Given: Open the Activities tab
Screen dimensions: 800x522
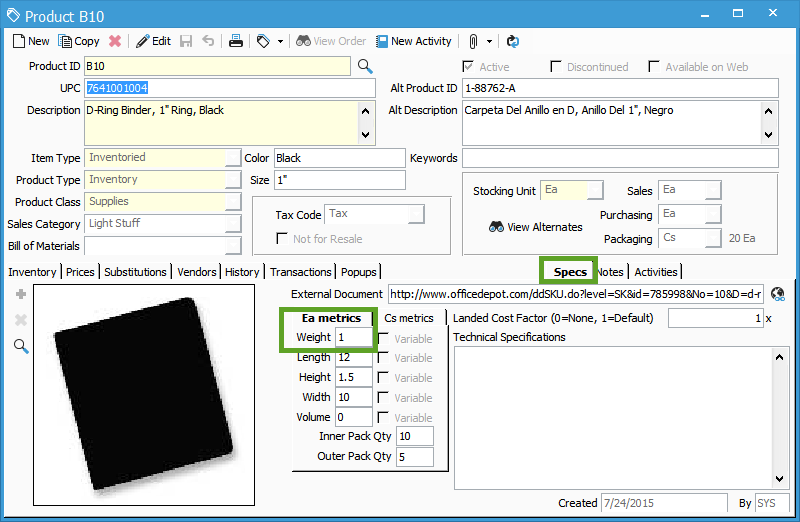Looking at the screenshot, I should pos(656,272).
